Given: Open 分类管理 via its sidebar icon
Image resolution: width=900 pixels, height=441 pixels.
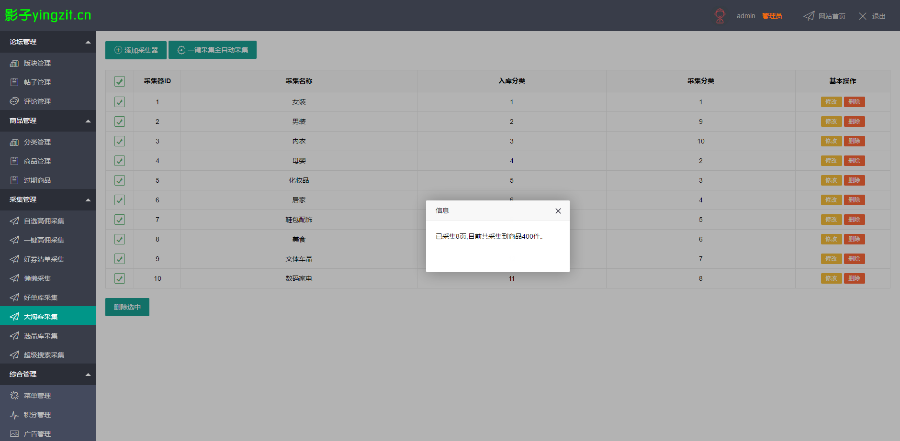Looking at the screenshot, I should coord(15,142).
